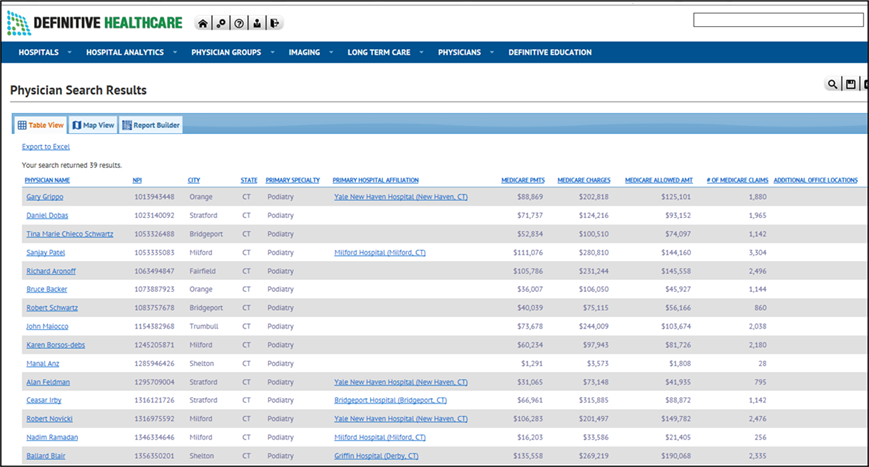Open physician Sanjay Patel's profile
This screenshot has height=467, width=869.
click(x=45, y=253)
